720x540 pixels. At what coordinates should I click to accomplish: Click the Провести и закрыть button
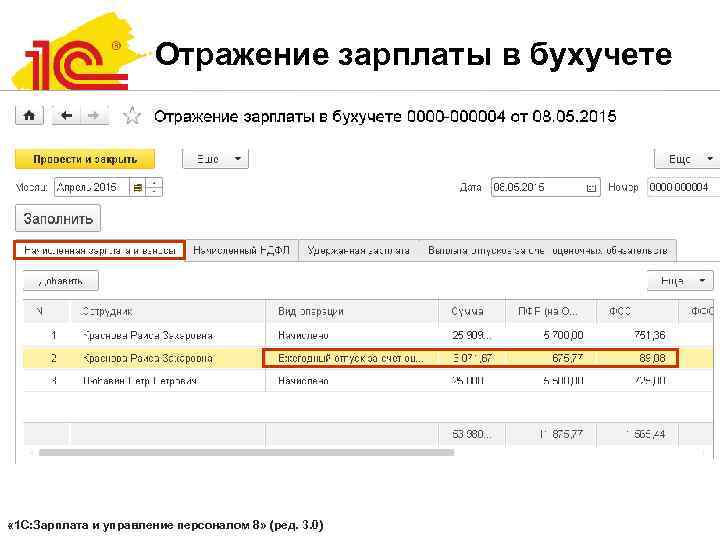pyautogui.click(x=85, y=159)
